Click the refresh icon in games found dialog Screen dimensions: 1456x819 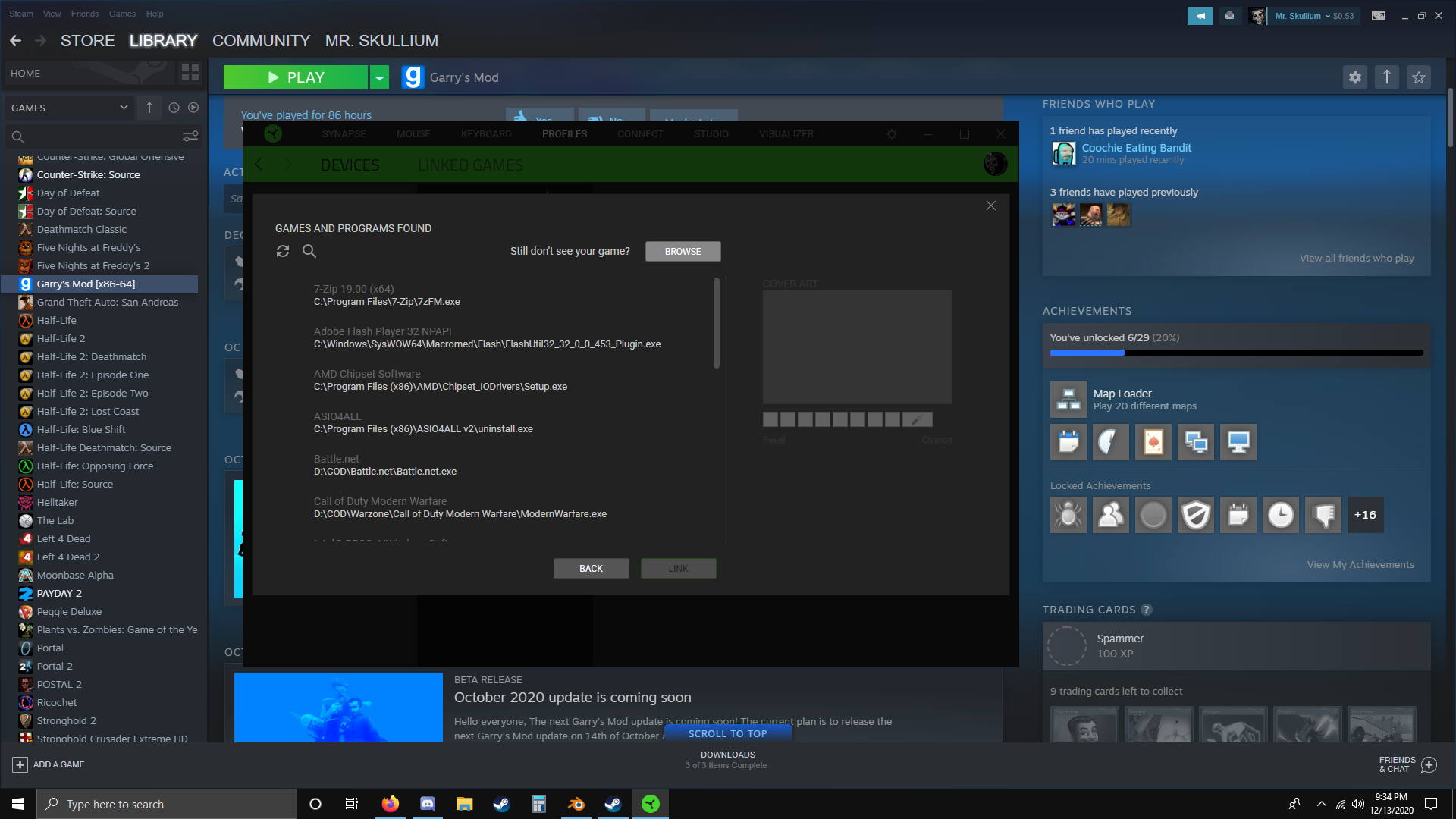(283, 251)
